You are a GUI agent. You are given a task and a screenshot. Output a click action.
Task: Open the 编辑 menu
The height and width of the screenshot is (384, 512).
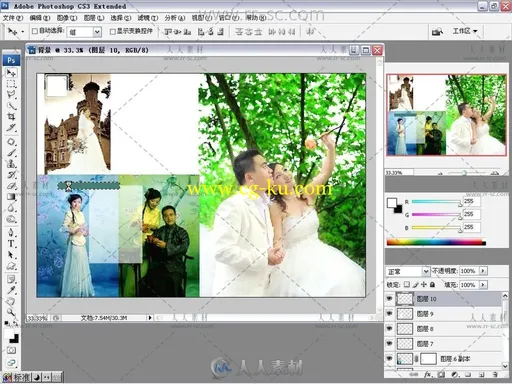coord(40,18)
